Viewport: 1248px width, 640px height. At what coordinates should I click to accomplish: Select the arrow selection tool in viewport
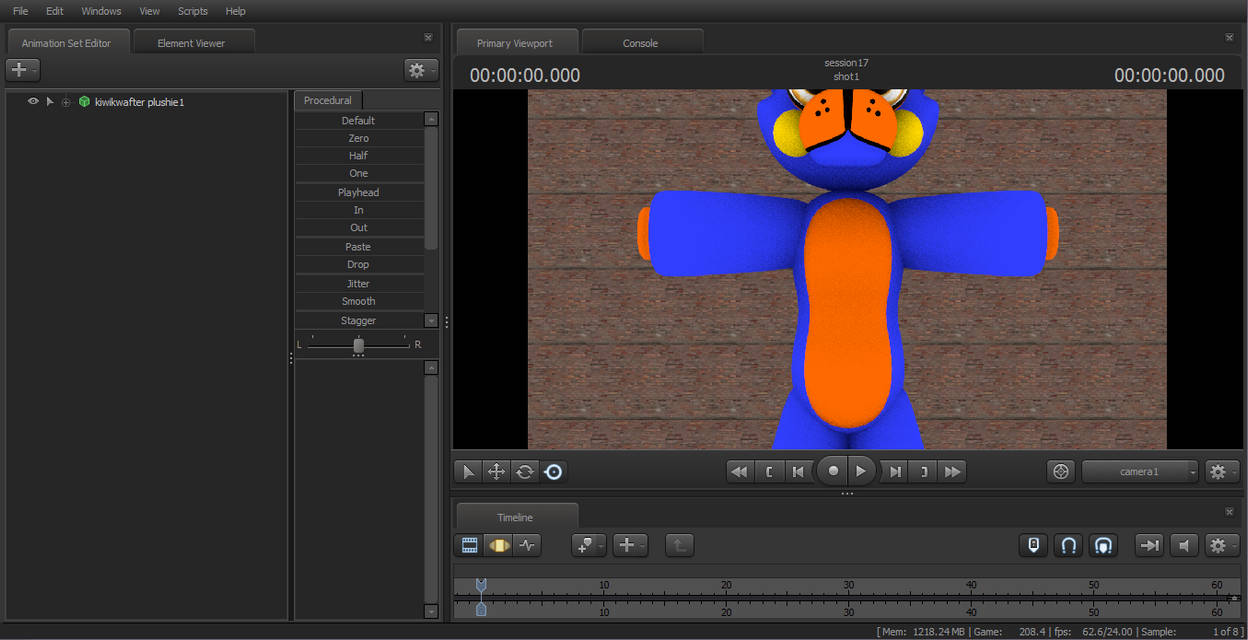coord(468,471)
